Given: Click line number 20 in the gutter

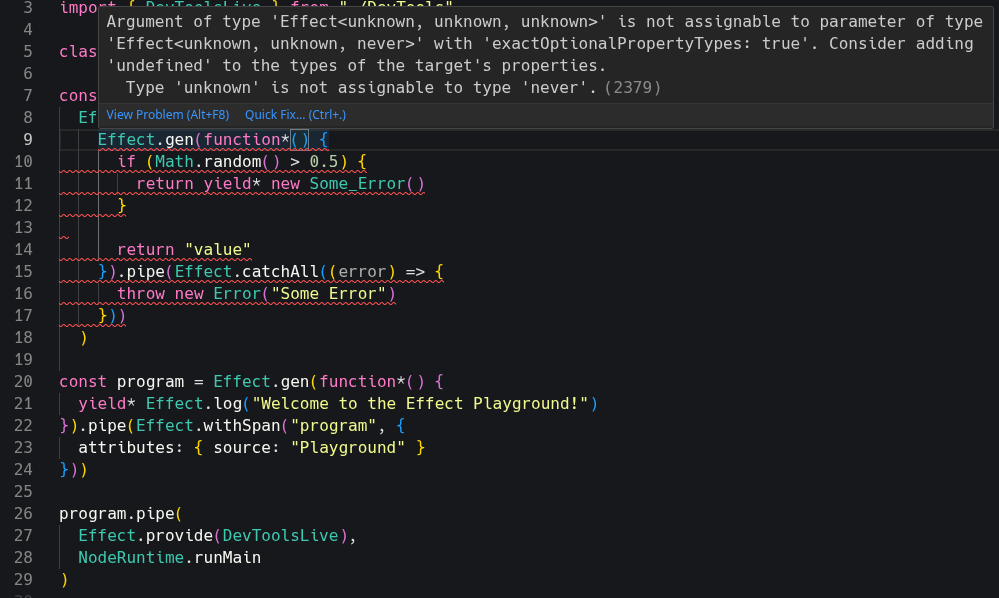Looking at the screenshot, I should click(x=24, y=381).
